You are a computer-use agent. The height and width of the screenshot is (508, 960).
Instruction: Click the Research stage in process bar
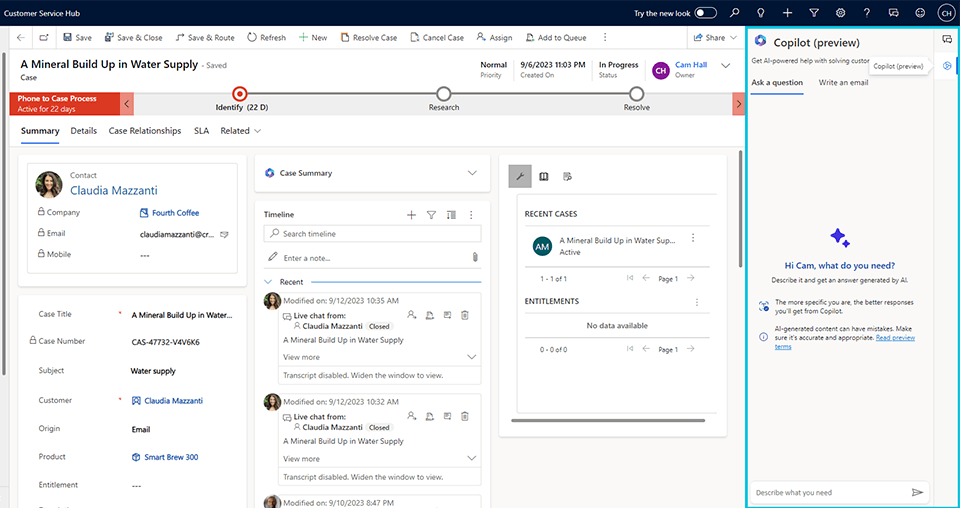pos(444,96)
